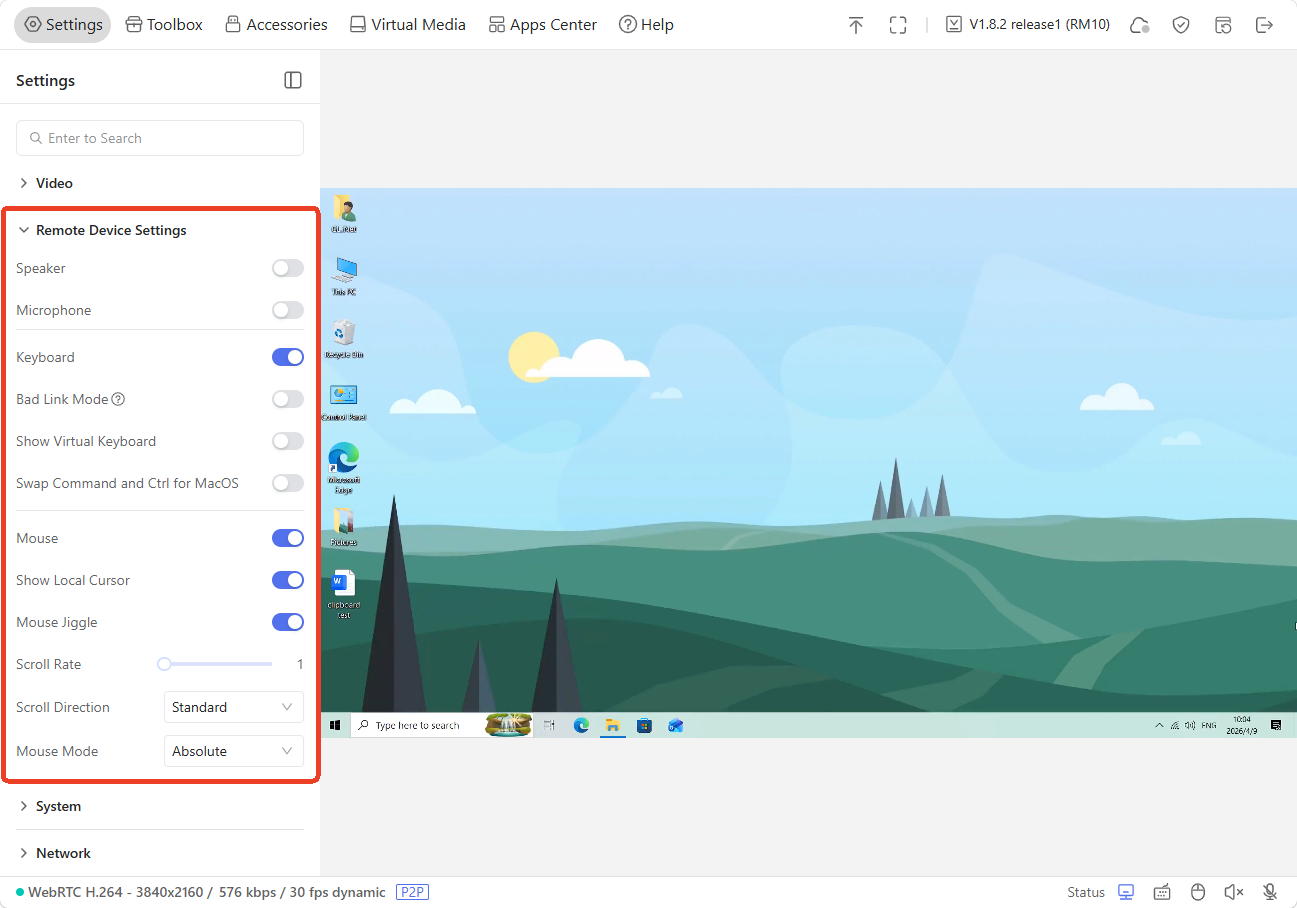The image size is (1297, 908).
Task: Disable the Keyboard toggle
Action: coord(288,357)
